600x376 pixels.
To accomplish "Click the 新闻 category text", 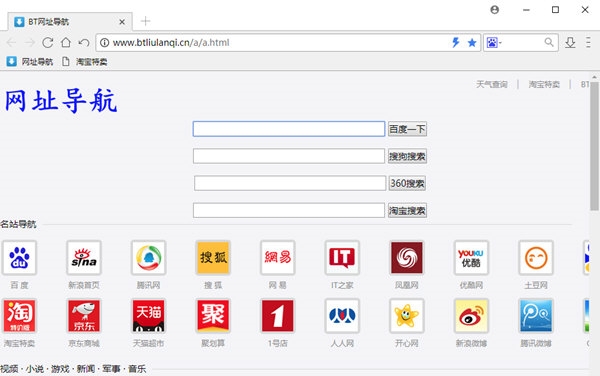I will click(x=86, y=369).
